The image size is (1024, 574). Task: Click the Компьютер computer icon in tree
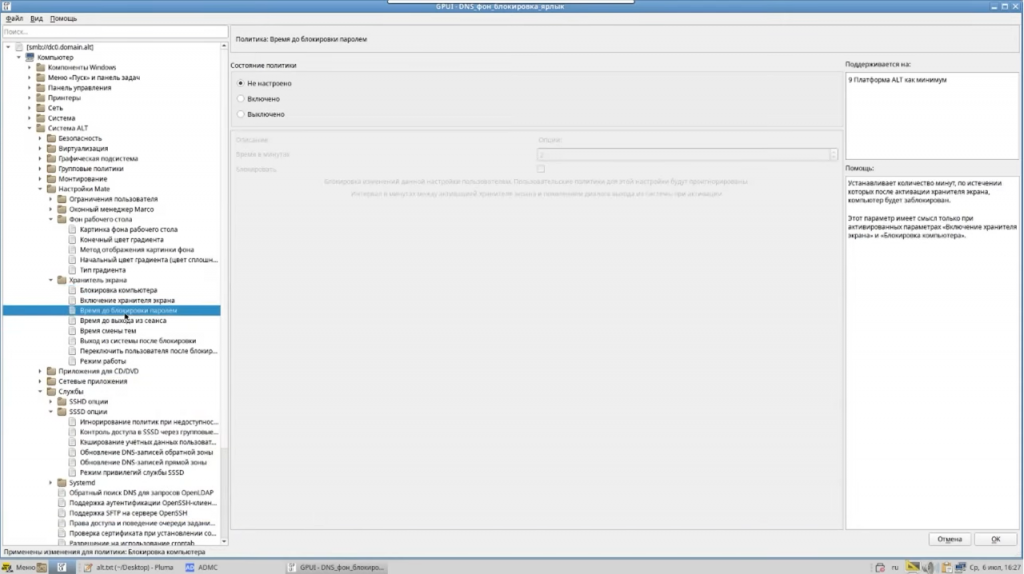click(x=30, y=57)
